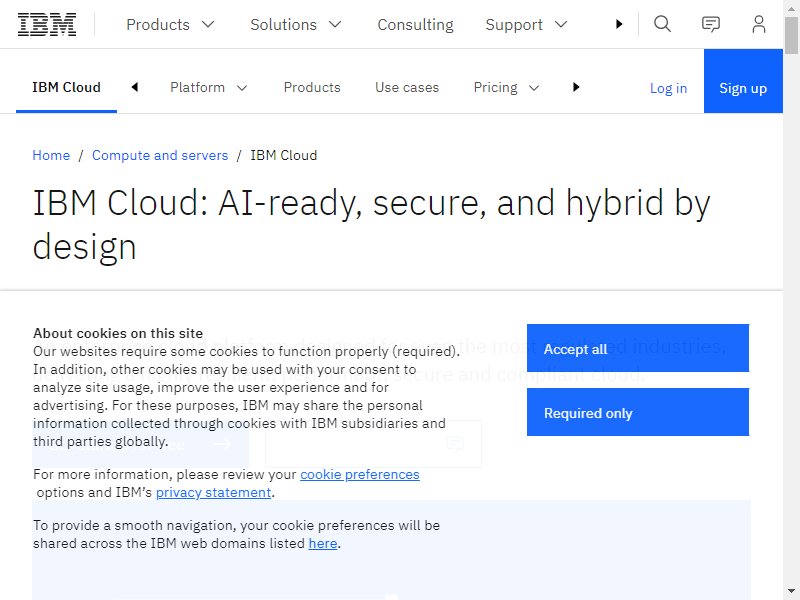Image resolution: width=800 pixels, height=600 pixels.
Task: Expand the Pricing dropdown
Action: 507,88
